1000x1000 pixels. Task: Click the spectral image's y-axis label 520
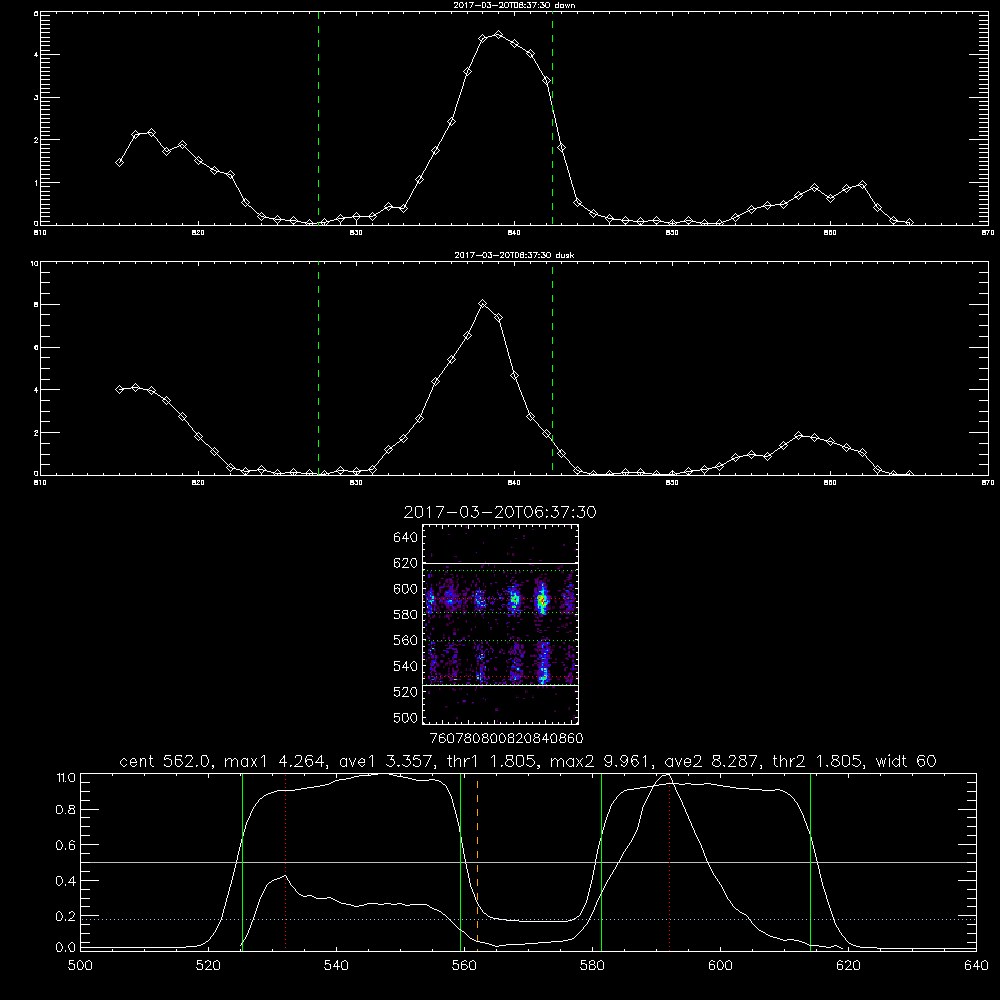tap(405, 692)
